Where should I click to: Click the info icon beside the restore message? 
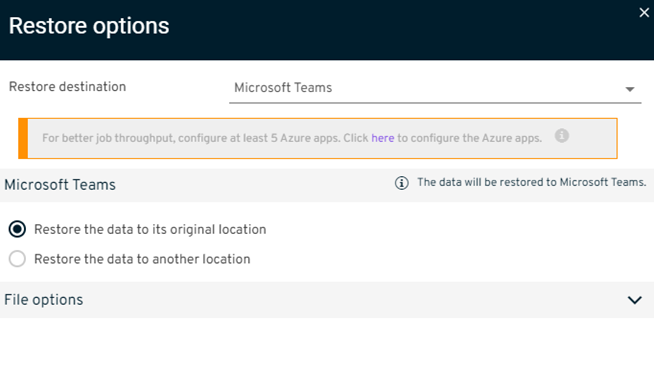point(401,183)
